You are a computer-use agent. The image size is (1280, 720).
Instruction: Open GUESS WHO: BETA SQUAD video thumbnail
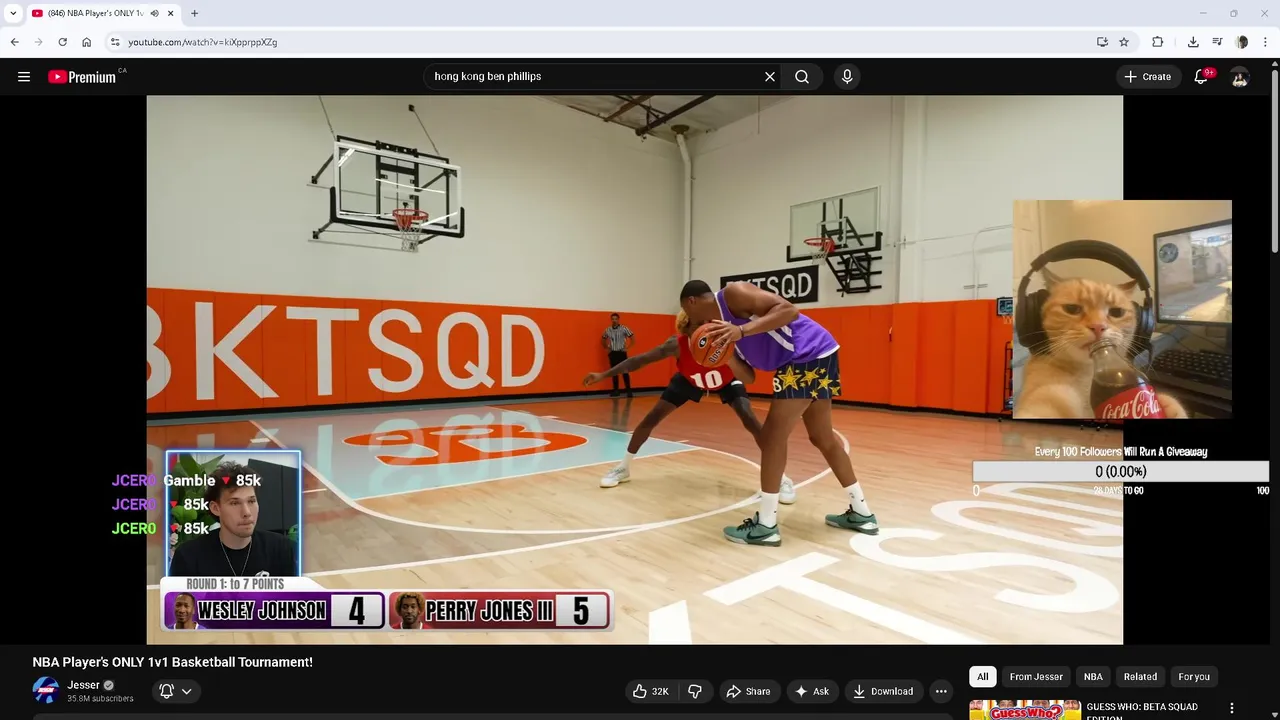tap(1025, 710)
